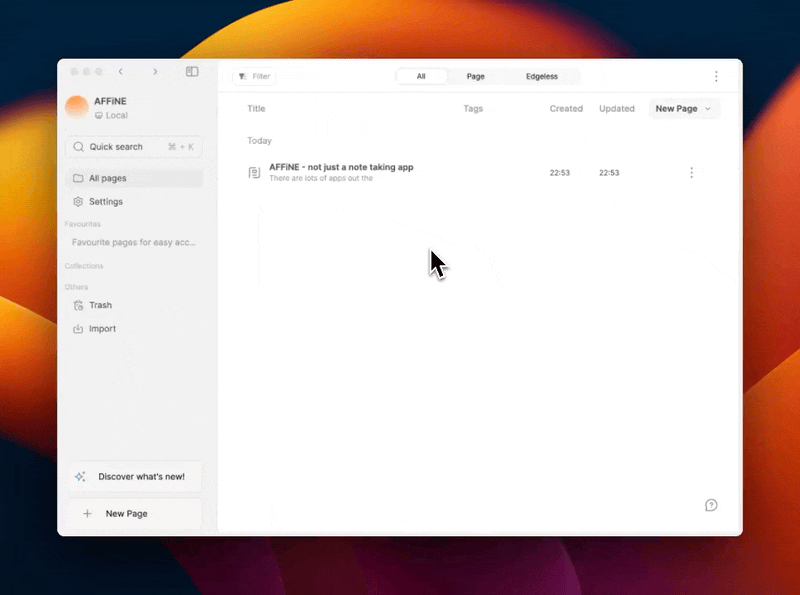Open the AFFiNE note row's more menu

691,172
